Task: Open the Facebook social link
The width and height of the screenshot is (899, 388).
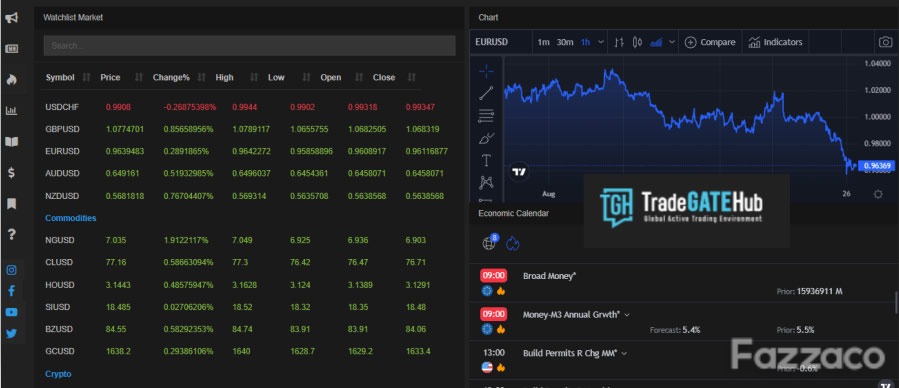Action: pyautogui.click(x=11, y=291)
